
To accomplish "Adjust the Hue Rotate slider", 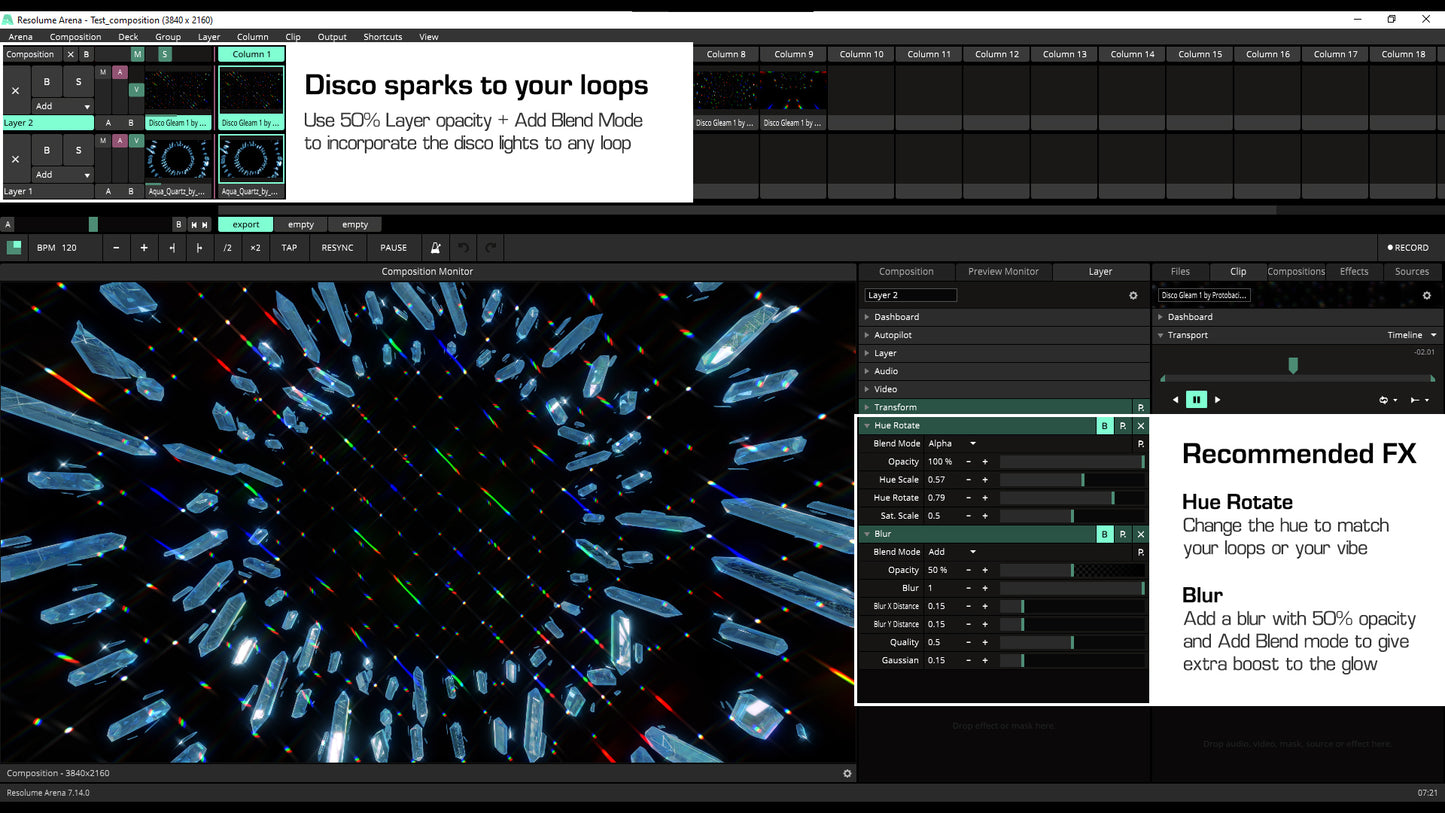I will (1071, 498).
